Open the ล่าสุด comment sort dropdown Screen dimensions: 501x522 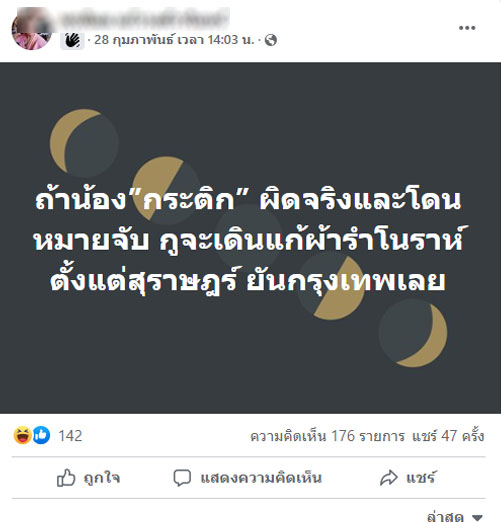(455, 516)
